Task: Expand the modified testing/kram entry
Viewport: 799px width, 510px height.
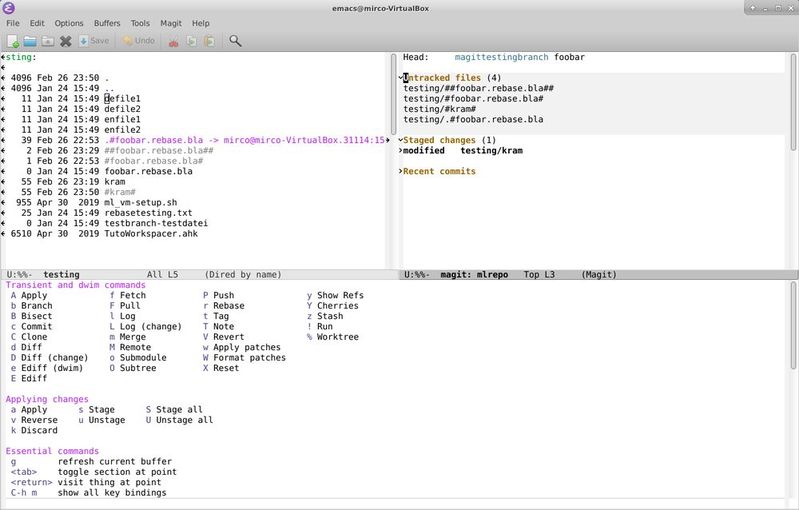Action: click(x=401, y=151)
